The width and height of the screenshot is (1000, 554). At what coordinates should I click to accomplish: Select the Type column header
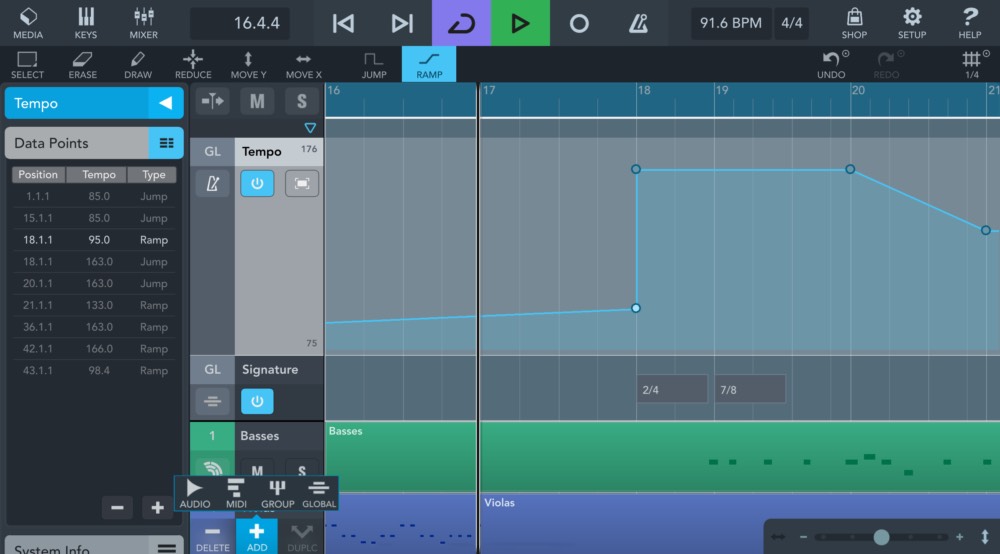pyautogui.click(x=154, y=175)
